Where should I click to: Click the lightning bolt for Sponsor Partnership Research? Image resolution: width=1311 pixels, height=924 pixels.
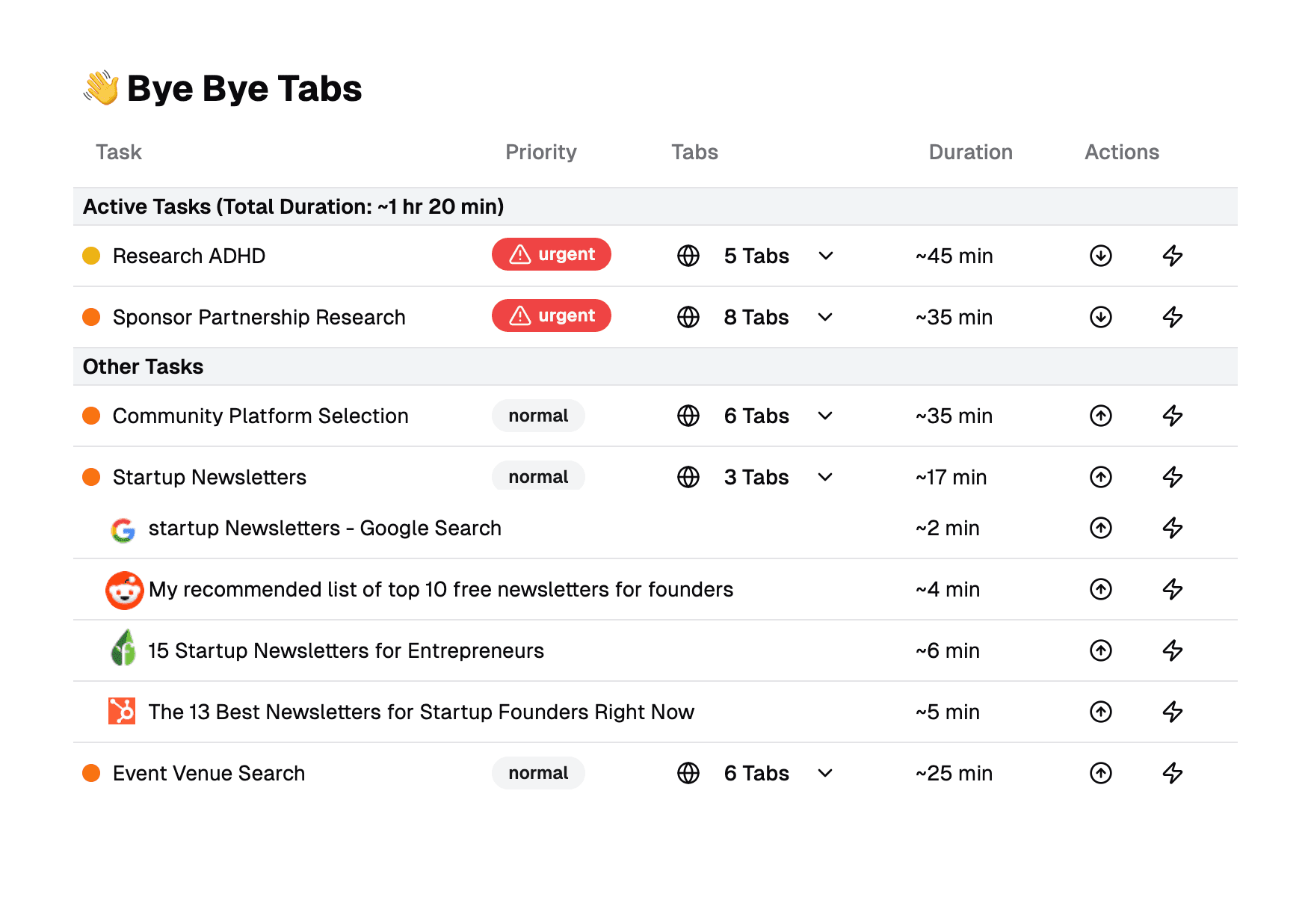[1172, 317]
